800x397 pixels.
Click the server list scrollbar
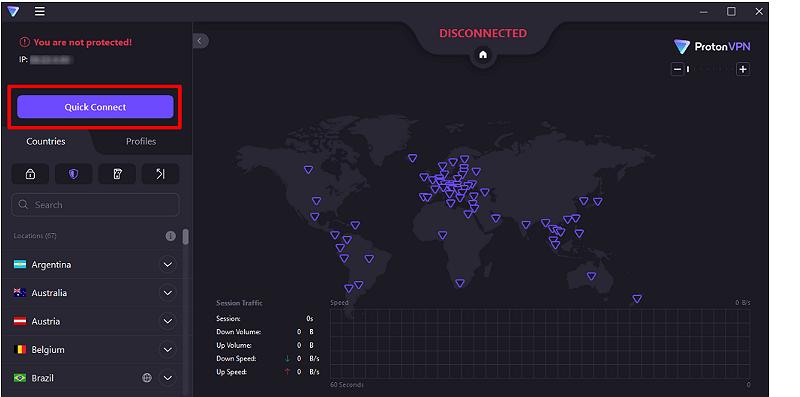pyautogui.click(x=186, y=236)
